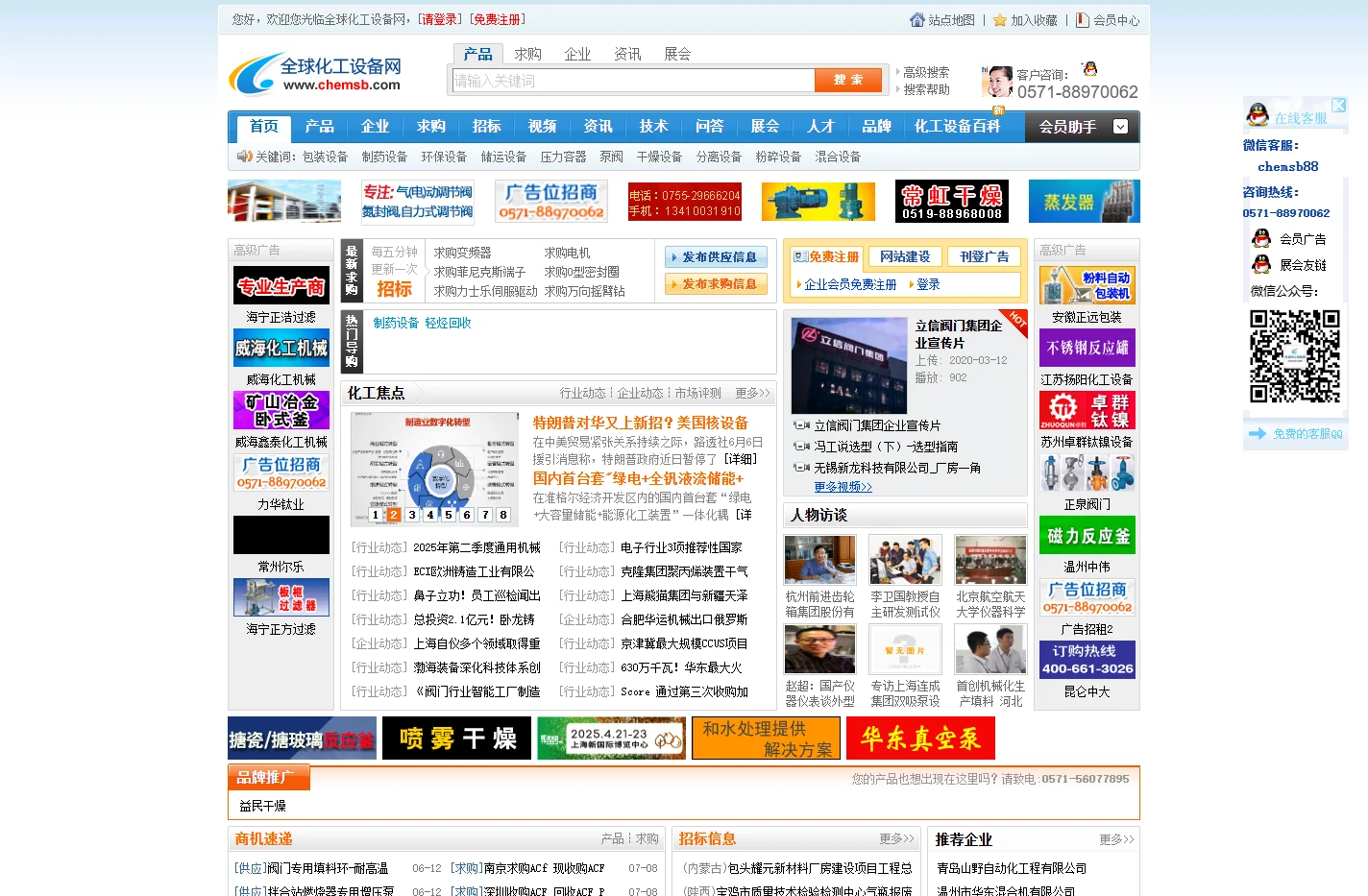The width and height of the screenshot is (1368, 896).
Task: Open video link 冯工说选型（下）-选型指南
Action: (886, 447)
